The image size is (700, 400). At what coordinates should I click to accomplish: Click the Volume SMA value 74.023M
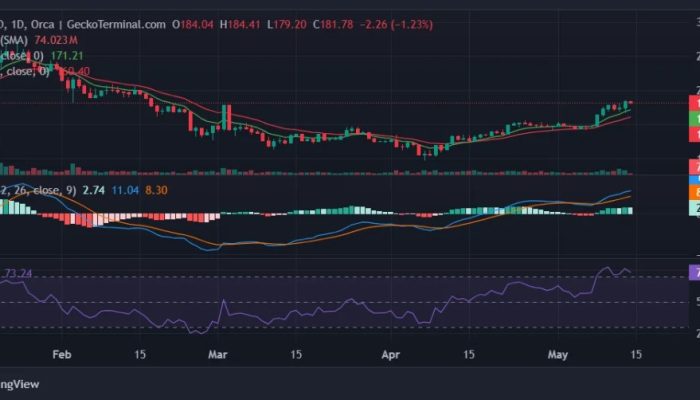[56, 39]
